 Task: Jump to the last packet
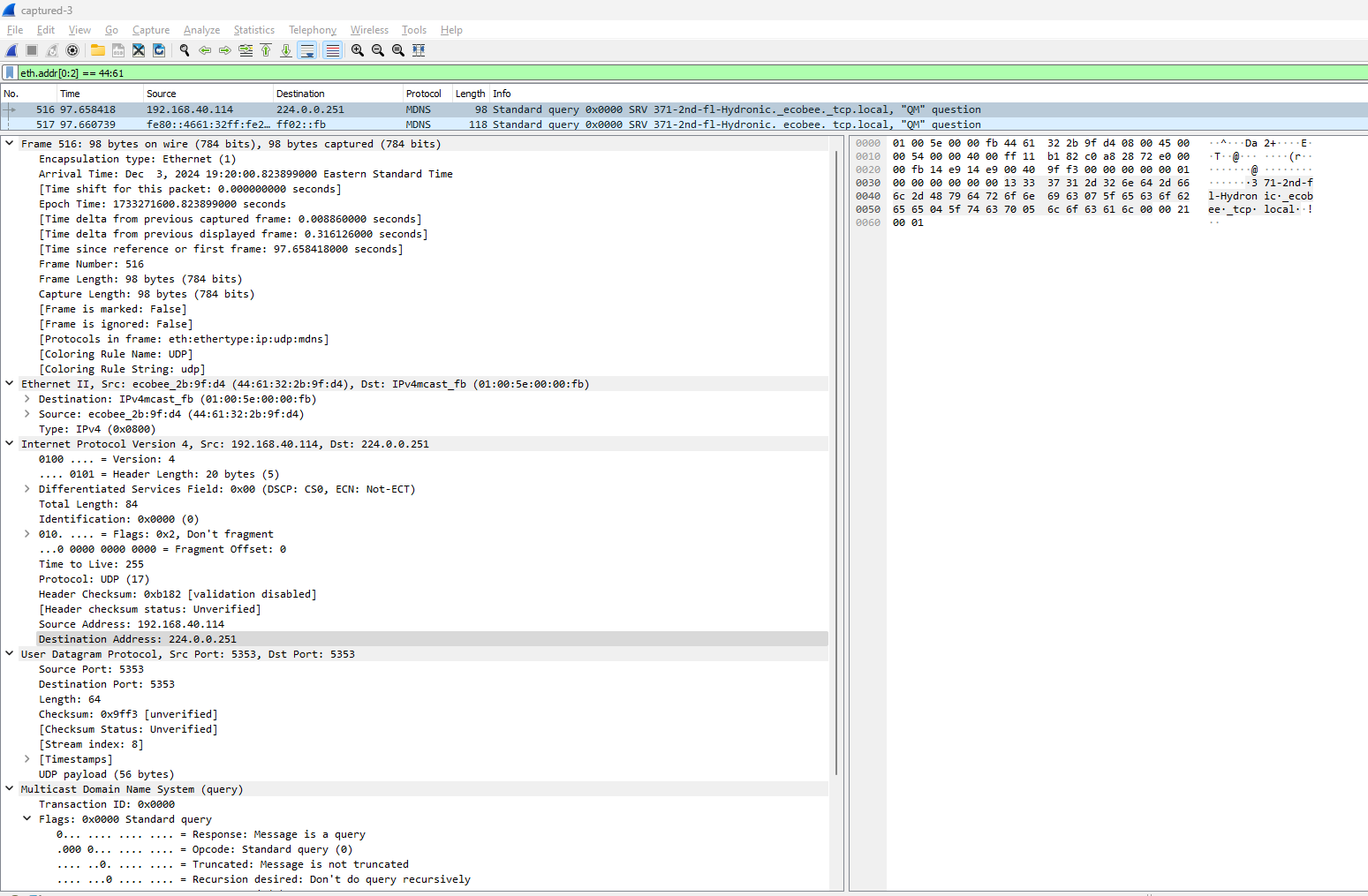click(285, 50)
